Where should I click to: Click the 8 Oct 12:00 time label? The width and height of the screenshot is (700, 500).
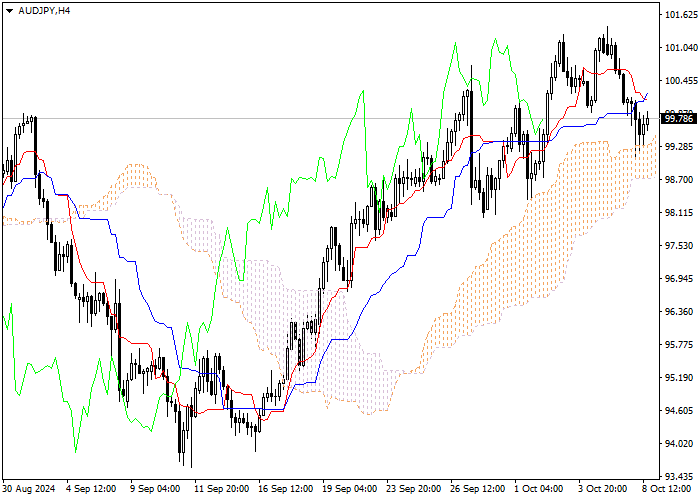pos(667,489)
